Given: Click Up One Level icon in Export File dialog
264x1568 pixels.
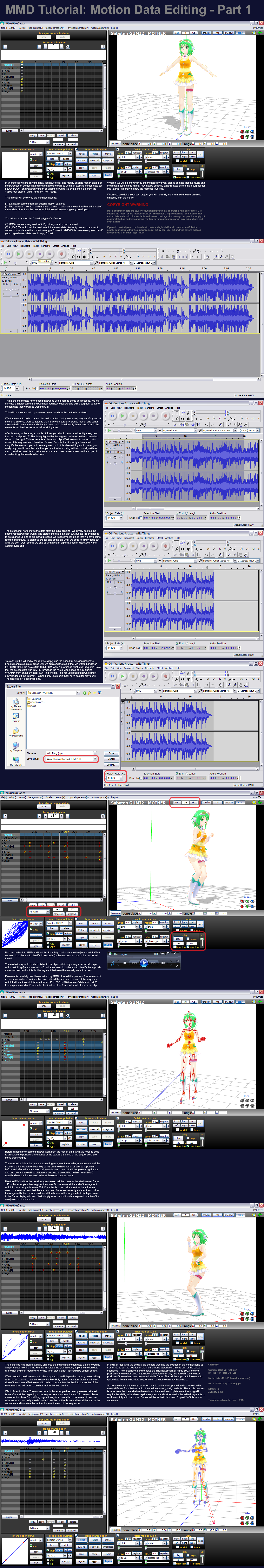Looking at the screenshot, I should coord(90,693).
